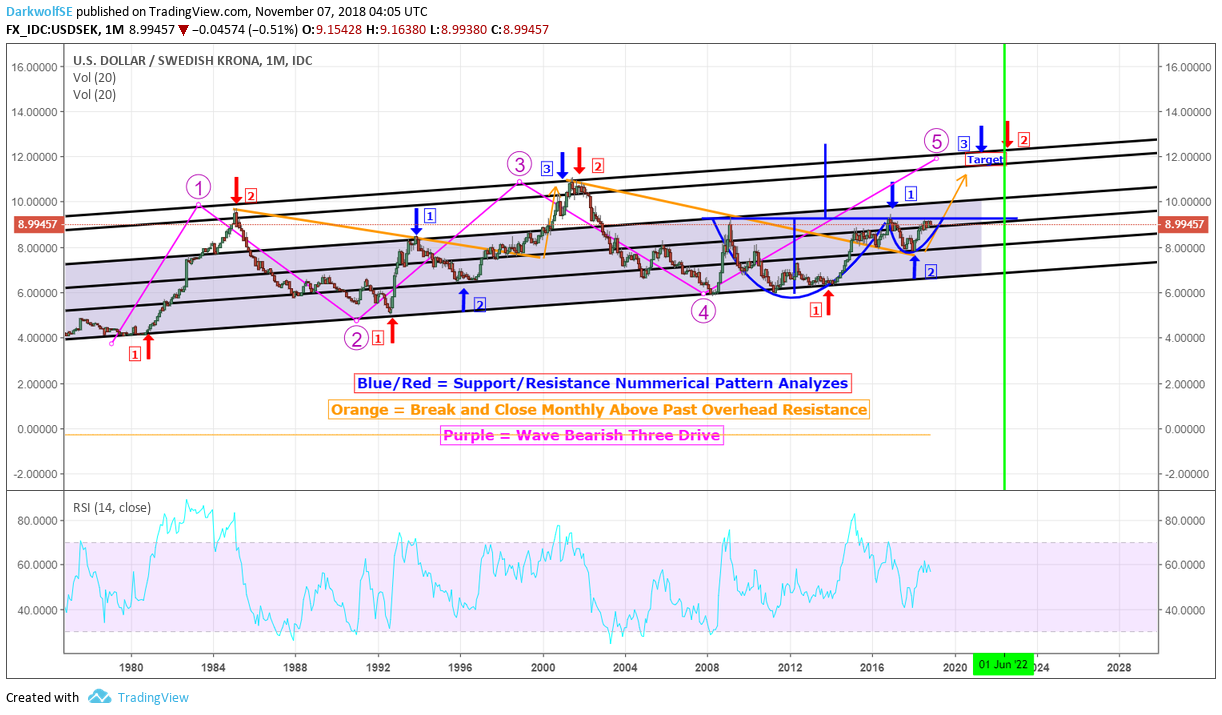Select the circled wave number 2 marker
The height and width of the screenshot is (715, 1222).
[x=357, y=339]
